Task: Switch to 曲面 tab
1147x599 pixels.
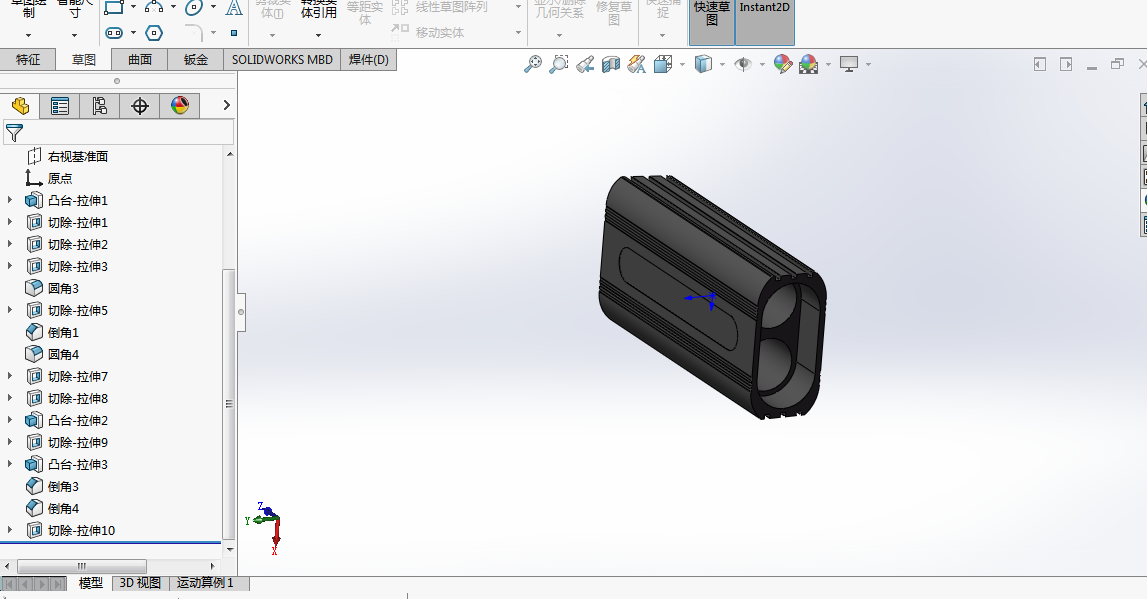Action: coord(140,59)
